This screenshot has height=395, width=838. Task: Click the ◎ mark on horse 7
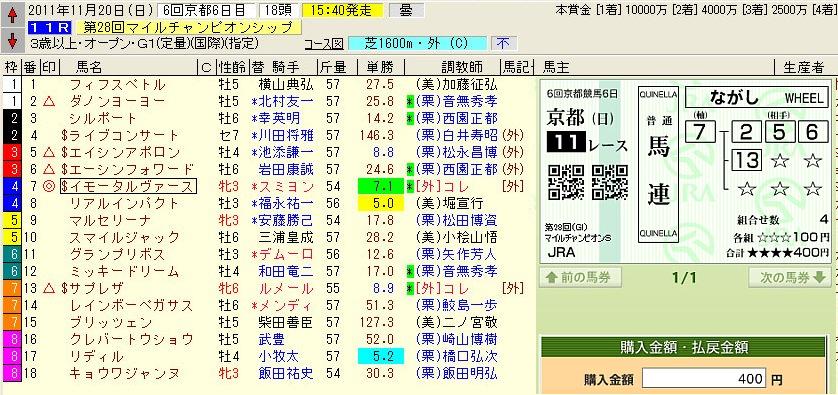[50, 186]
